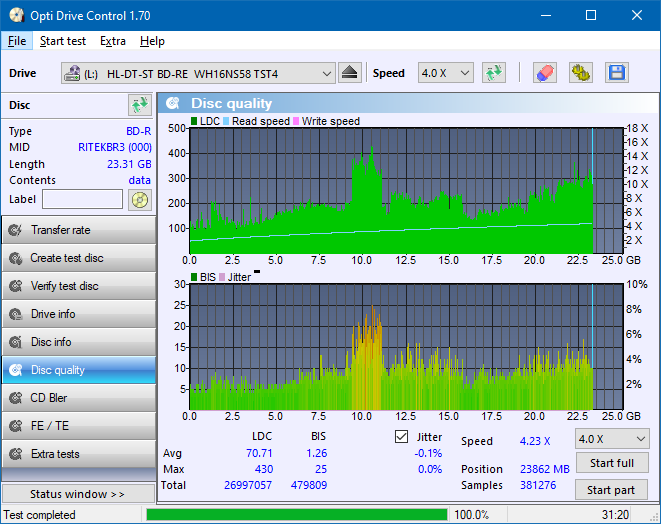The height and width of the screenshot is (524, 661).
Task: Click the save floppy disk icon
Action: [x=617, y=73]
